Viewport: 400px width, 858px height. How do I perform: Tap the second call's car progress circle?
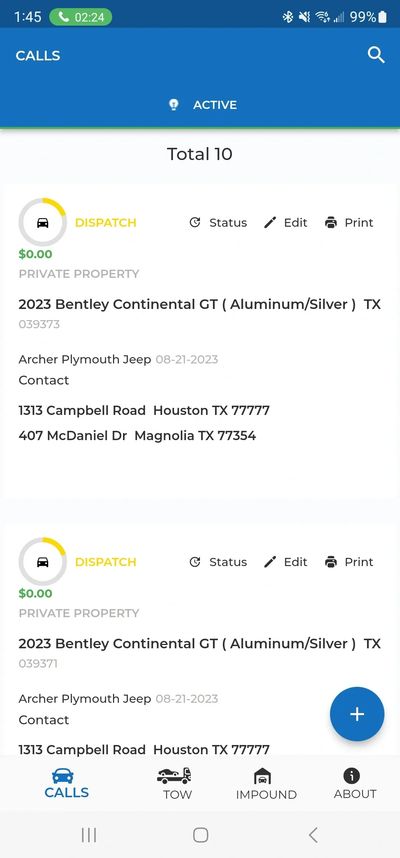pyautogui.click(x=43, y=562)
